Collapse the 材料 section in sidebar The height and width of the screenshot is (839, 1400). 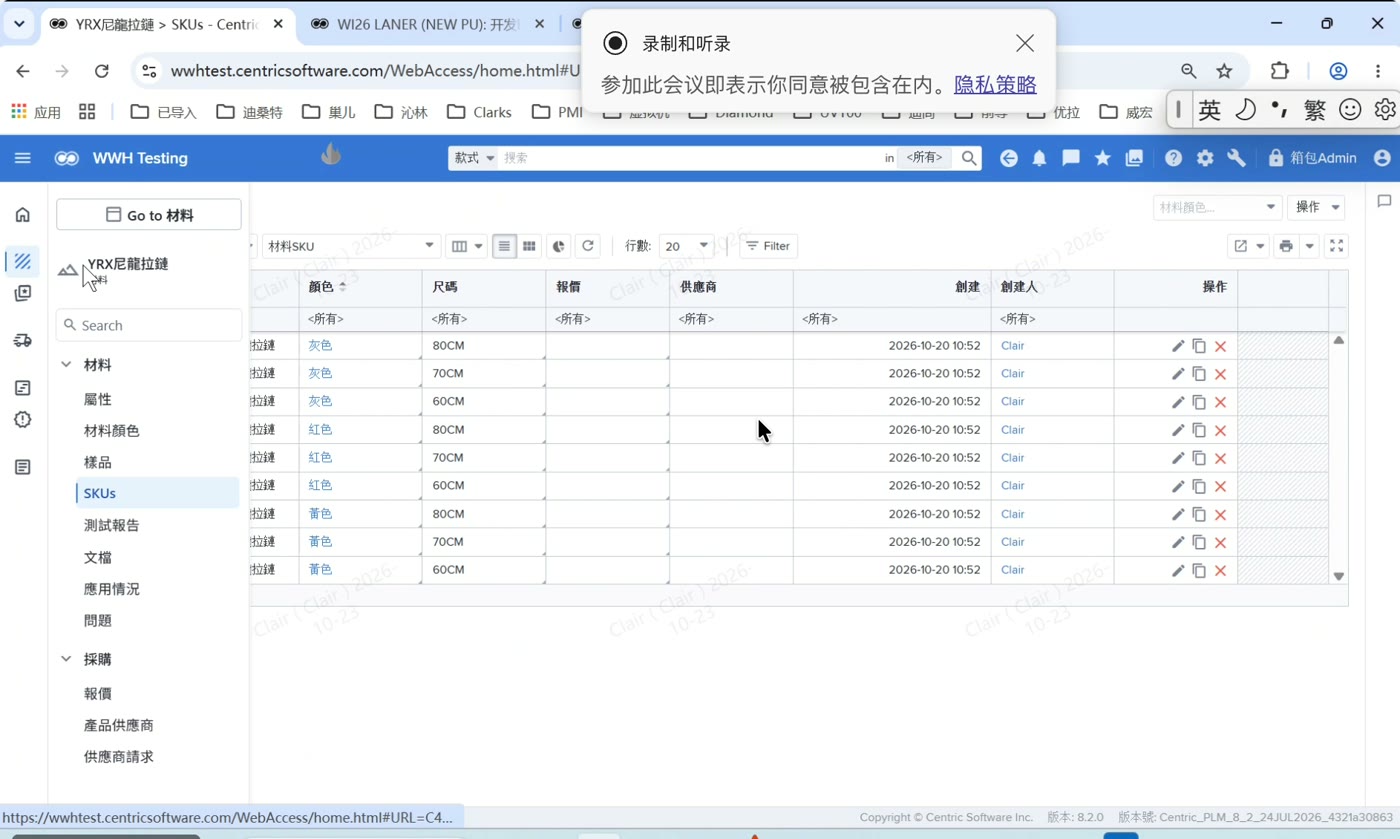tap(66, 365)
